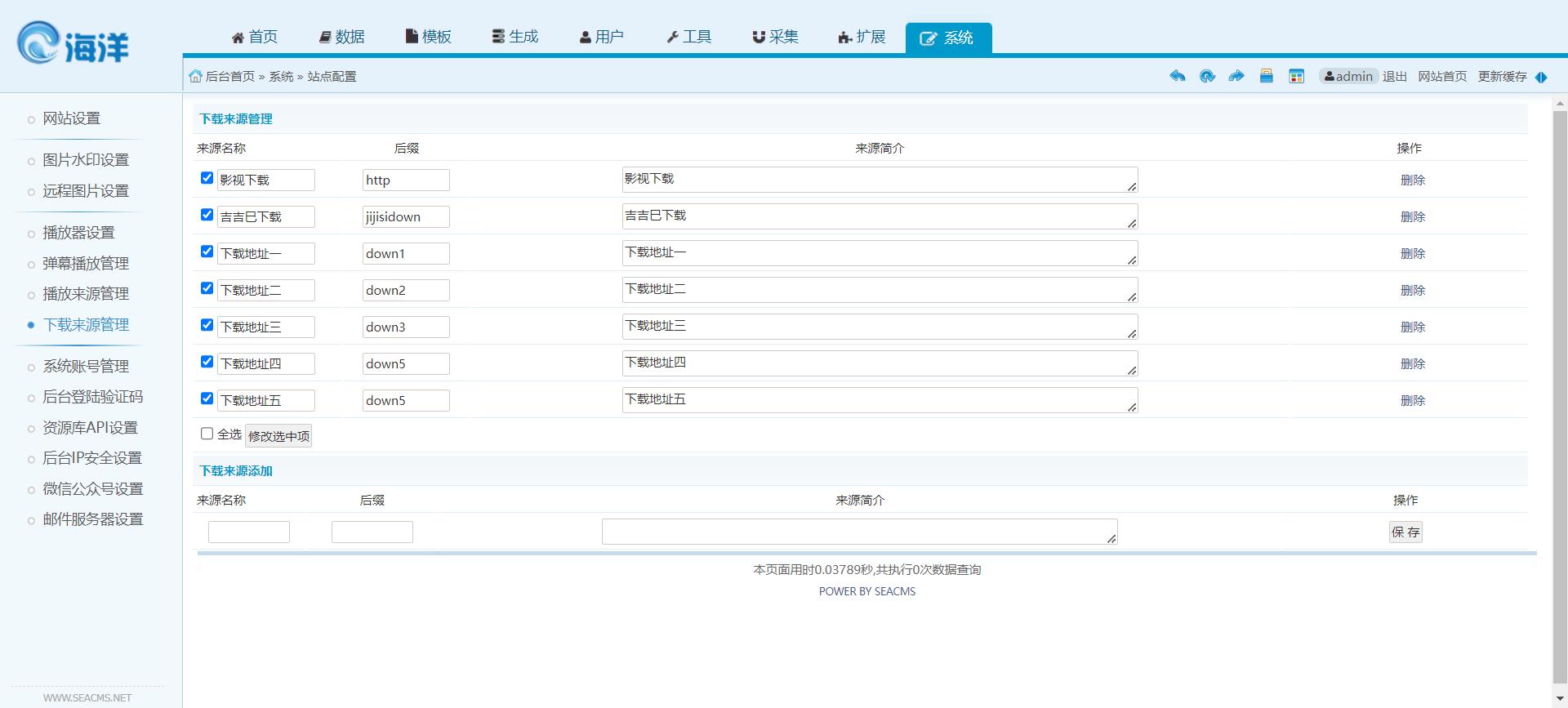Toggle the sidebar collapse arrows icon
1568x708 pixels.
click(x=1541, y=77)
